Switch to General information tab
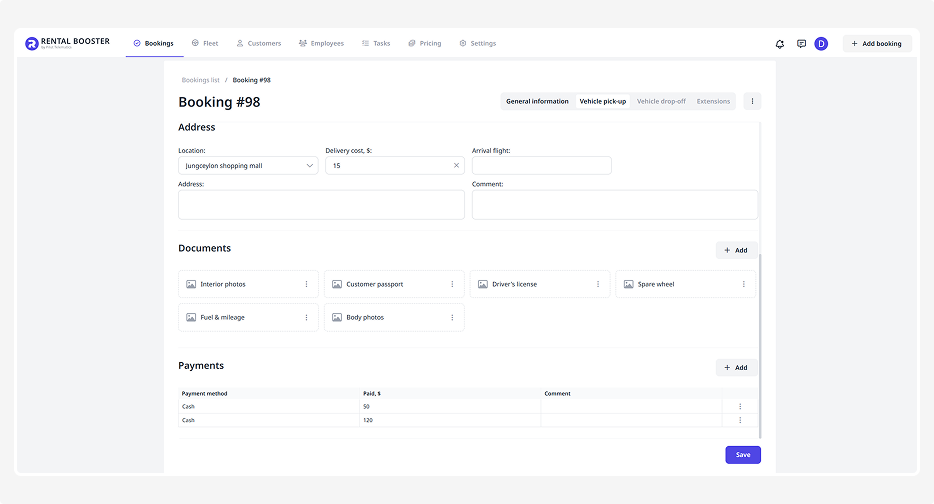Image resolution: width=934 pixels, height=504 pixels. click(537, 101)
